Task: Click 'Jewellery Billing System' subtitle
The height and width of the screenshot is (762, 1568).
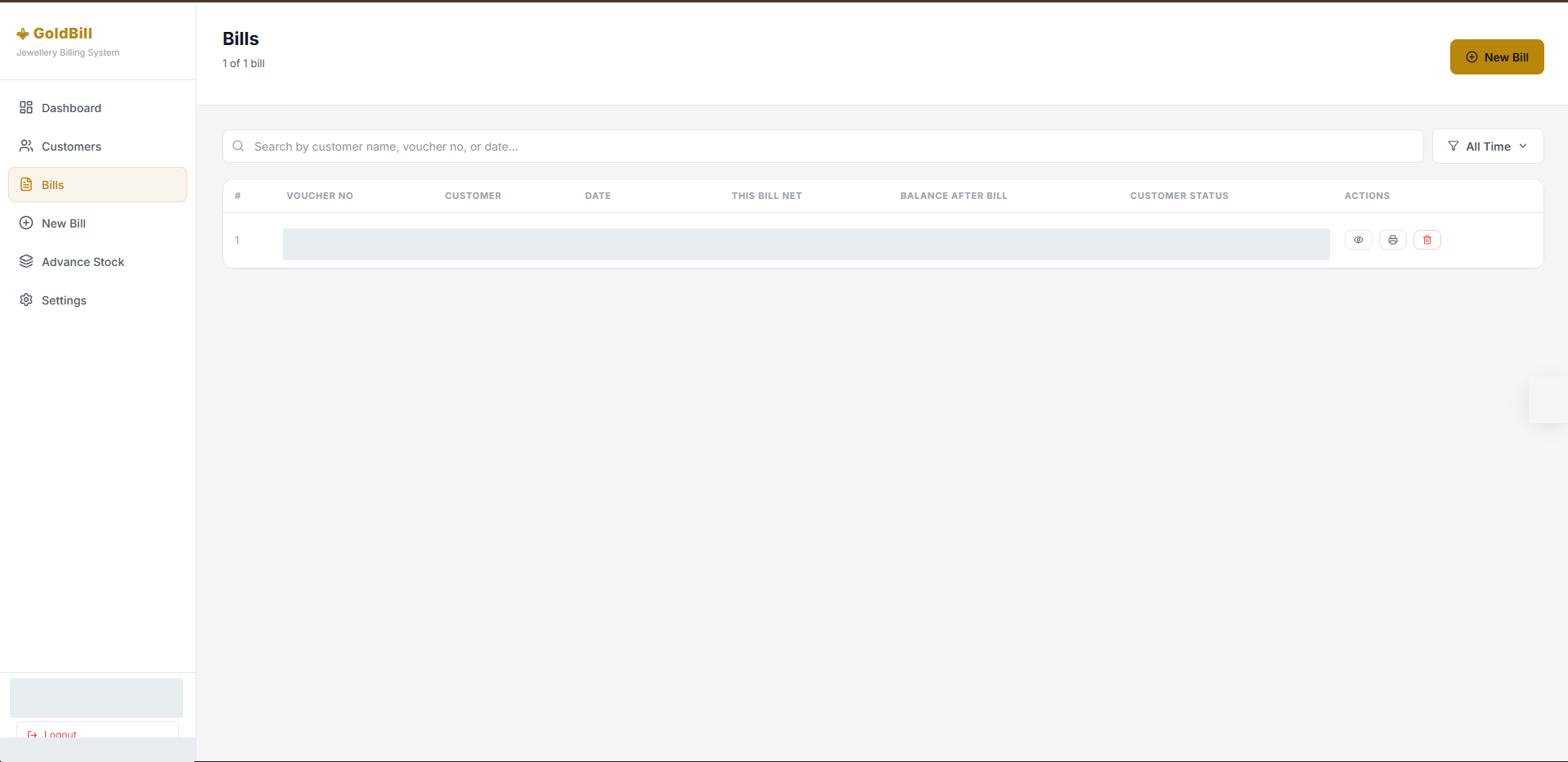Action: (x=68, y=52)
